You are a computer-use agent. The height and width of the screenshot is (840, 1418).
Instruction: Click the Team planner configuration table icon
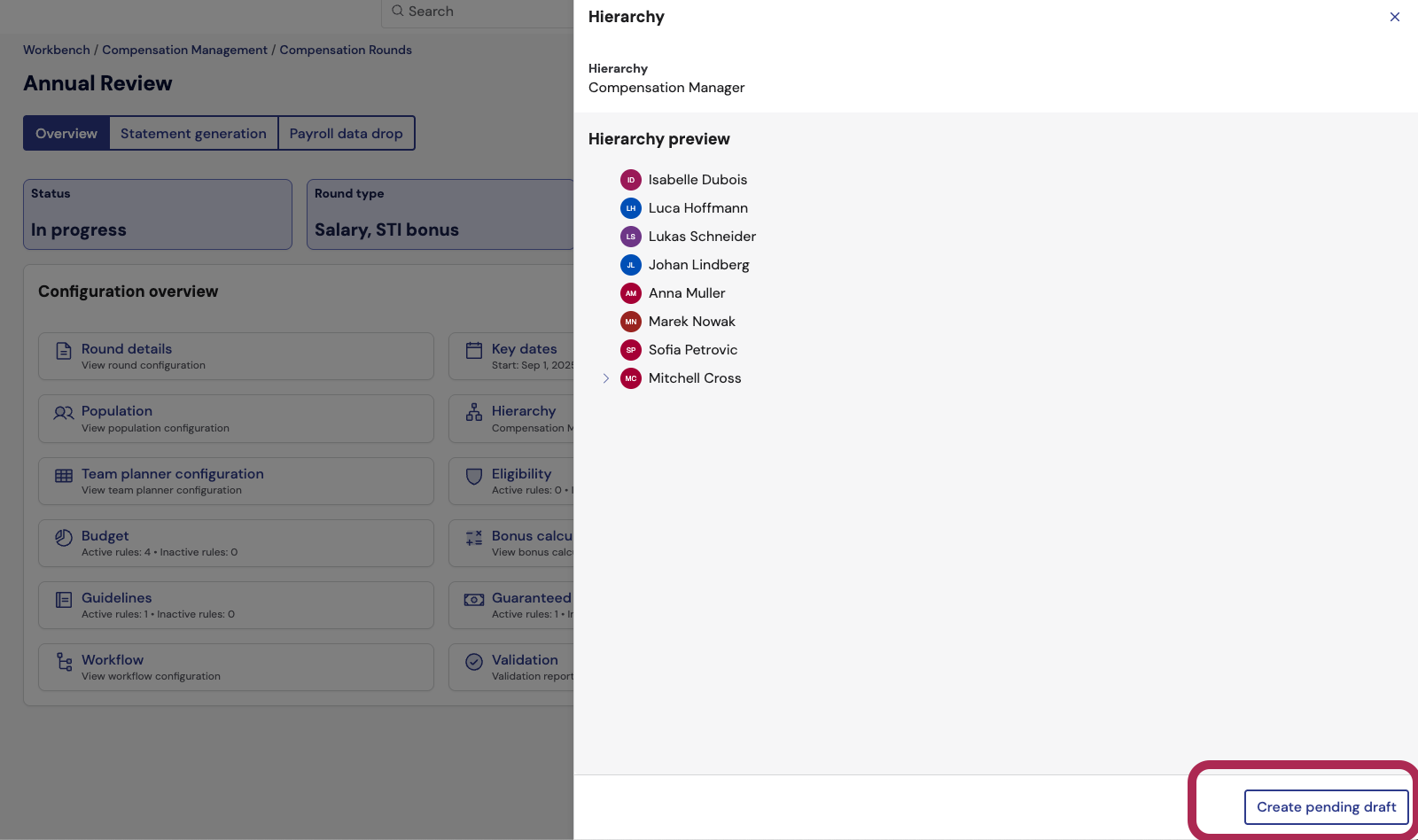pos(64,476)
